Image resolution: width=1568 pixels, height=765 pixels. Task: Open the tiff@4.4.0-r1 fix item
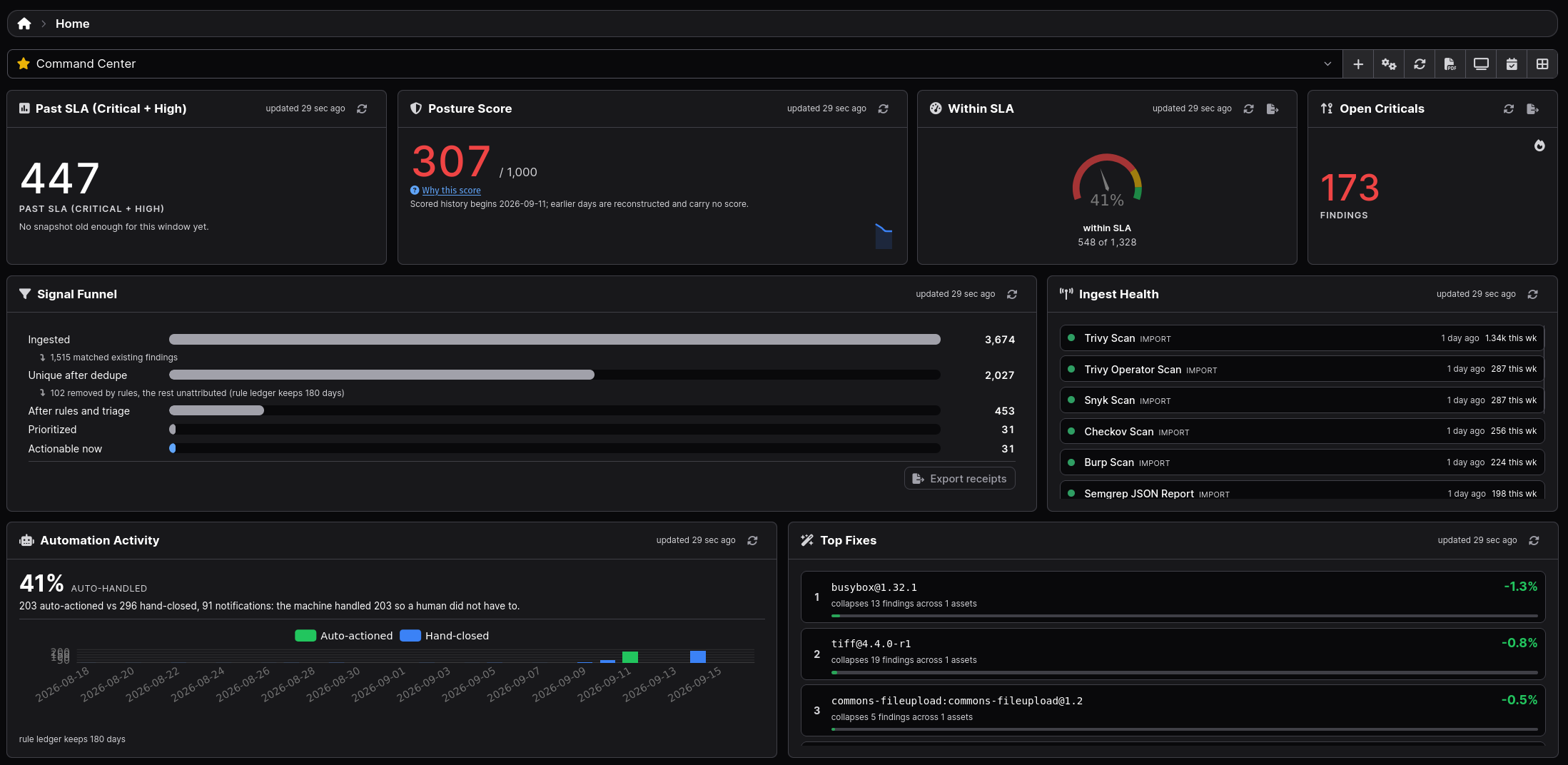(x=1173, y=654)
